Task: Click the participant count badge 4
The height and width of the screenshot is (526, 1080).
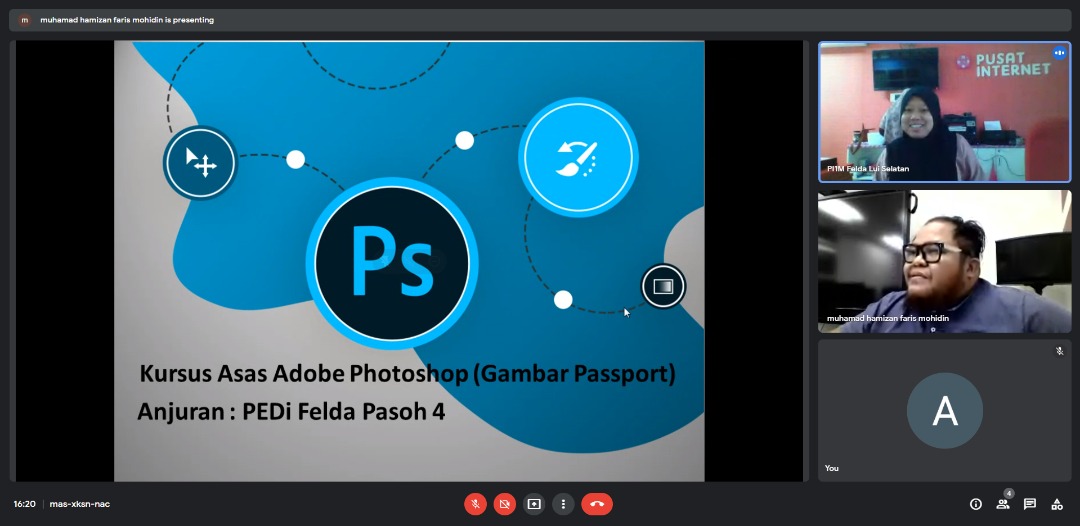Action: click(1008, 493)
